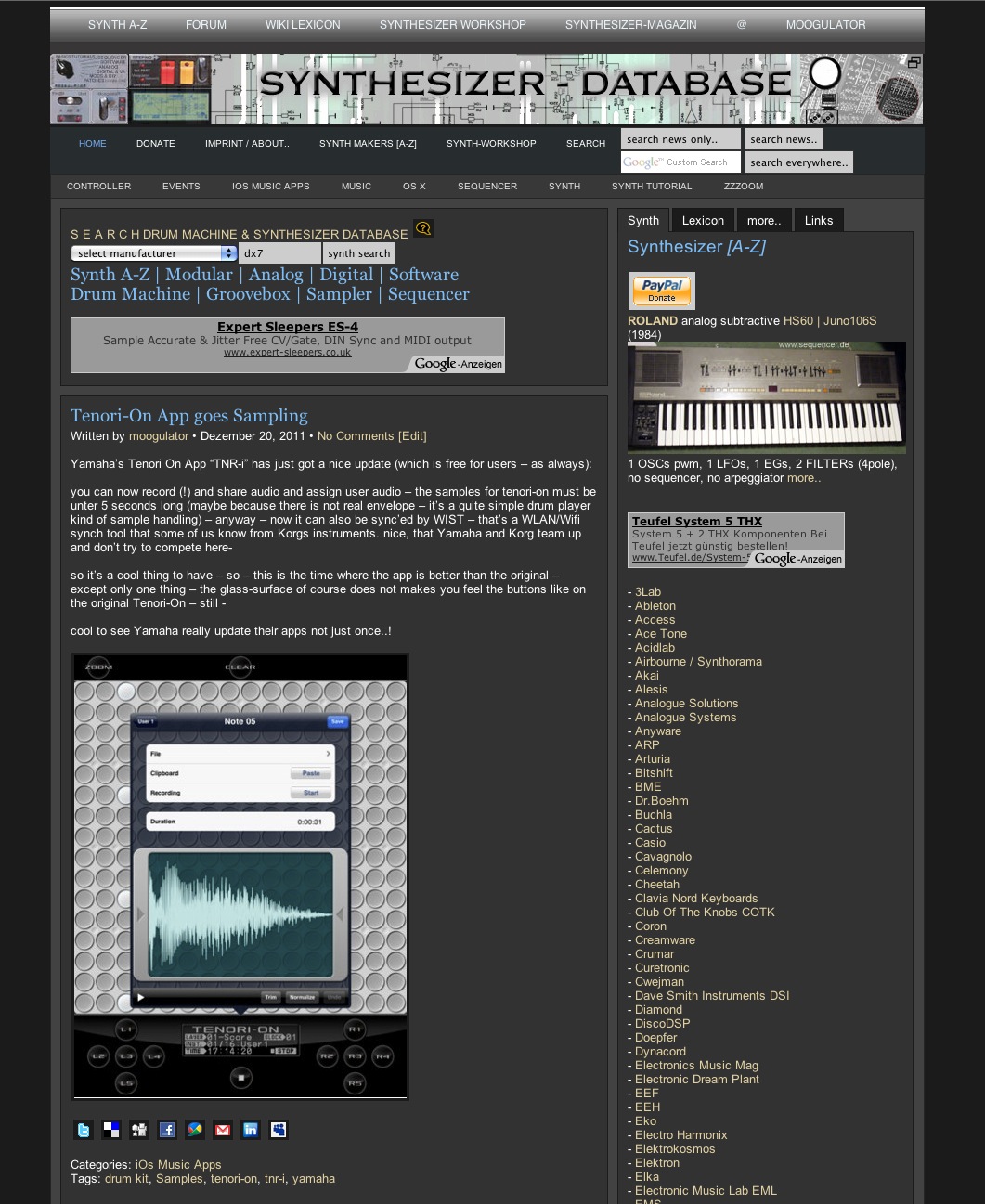
Task: Switch to the more.. sidebar tab
Action: (x=764, y=221)
